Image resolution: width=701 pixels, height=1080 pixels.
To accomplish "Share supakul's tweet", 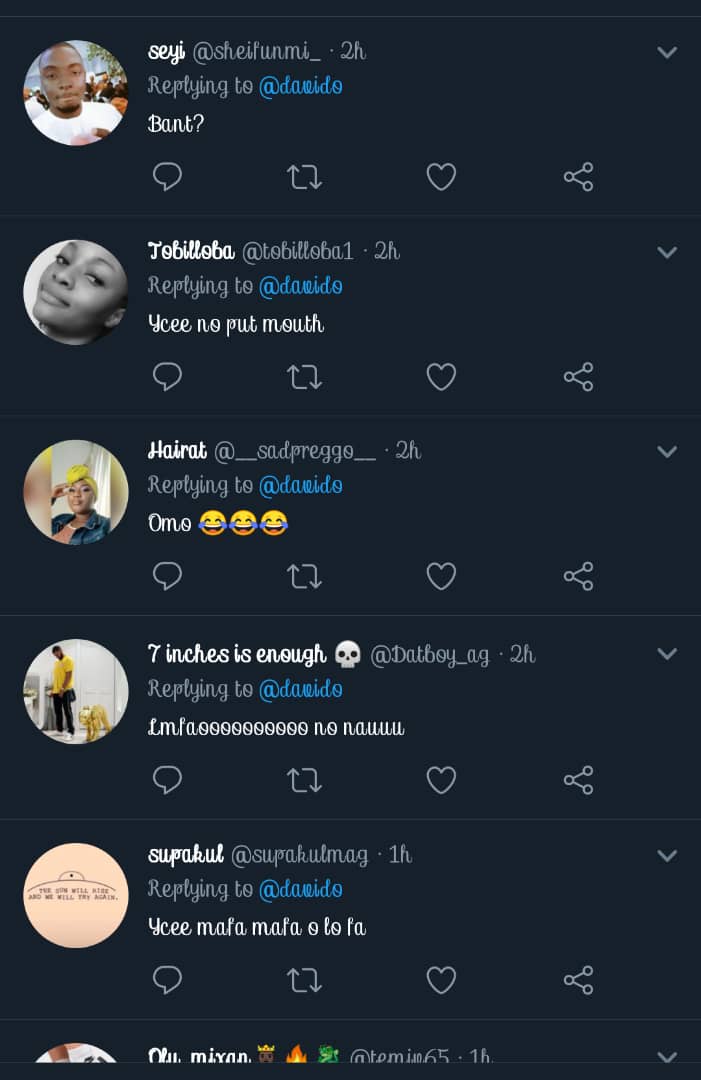I will [x=578, y=980].
